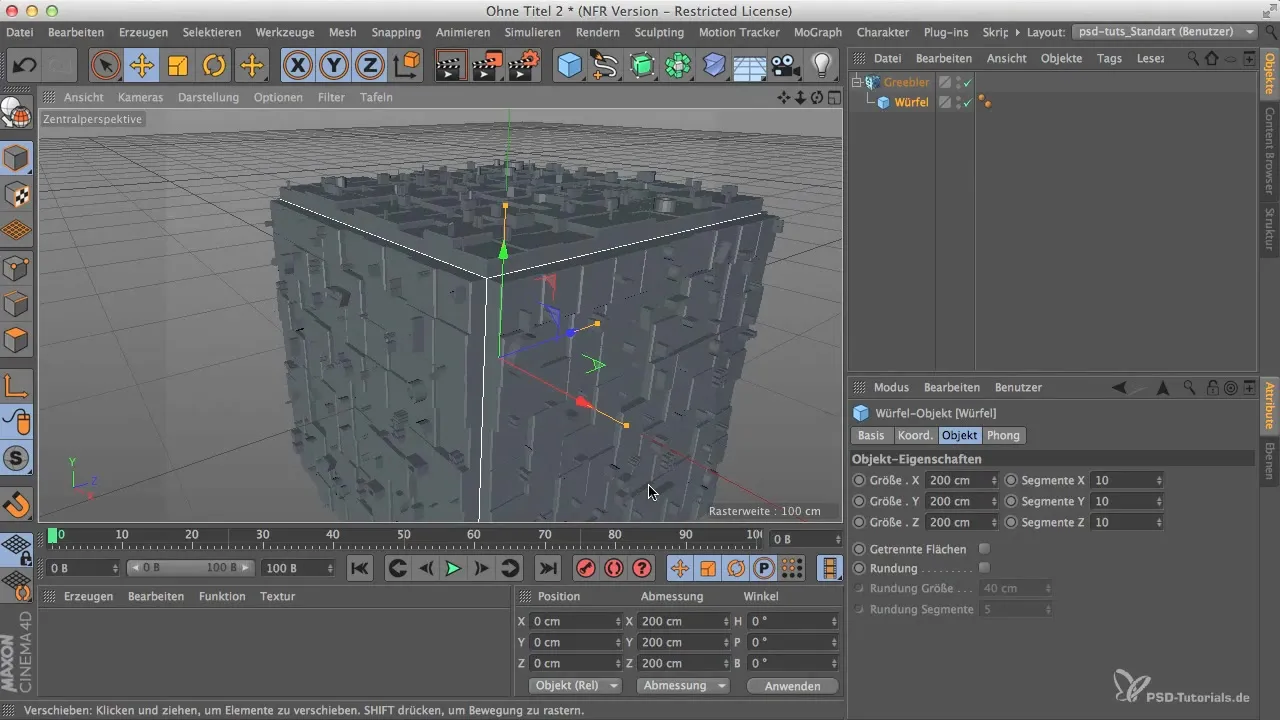
Task: Enable the Getrennte Flächen checkbox
Action: coord(984,549)
